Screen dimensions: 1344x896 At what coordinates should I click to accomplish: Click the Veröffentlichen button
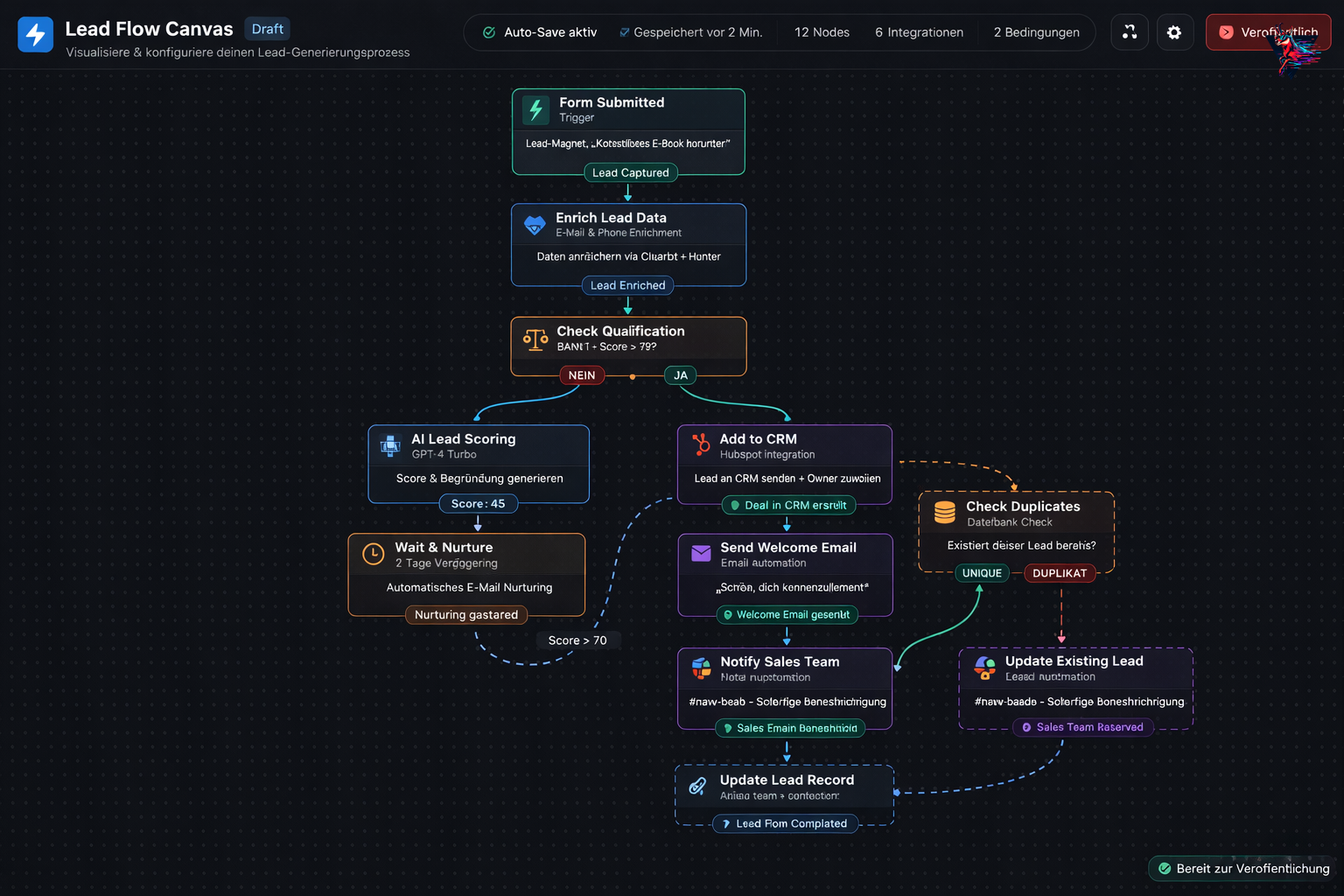click(1268, 31)
